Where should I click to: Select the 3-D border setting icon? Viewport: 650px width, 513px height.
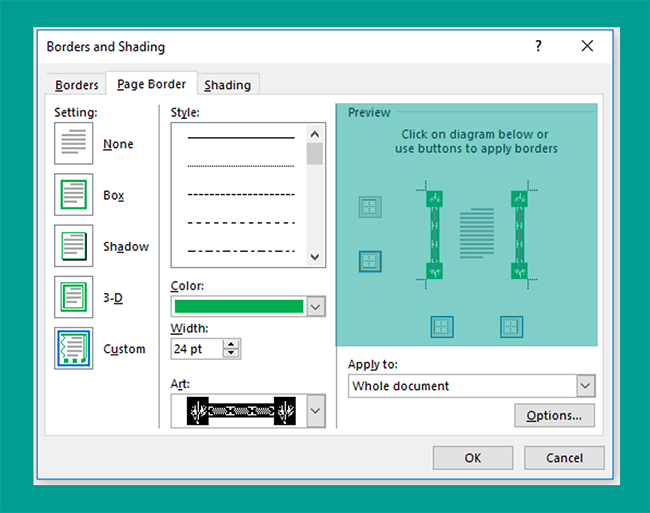pyautogui.click(x=73, y=297)
